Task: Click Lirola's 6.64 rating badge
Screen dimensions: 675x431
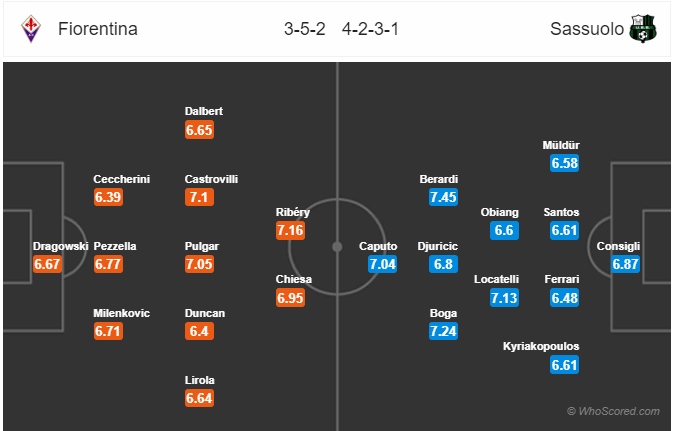Action: pos(199,398)
